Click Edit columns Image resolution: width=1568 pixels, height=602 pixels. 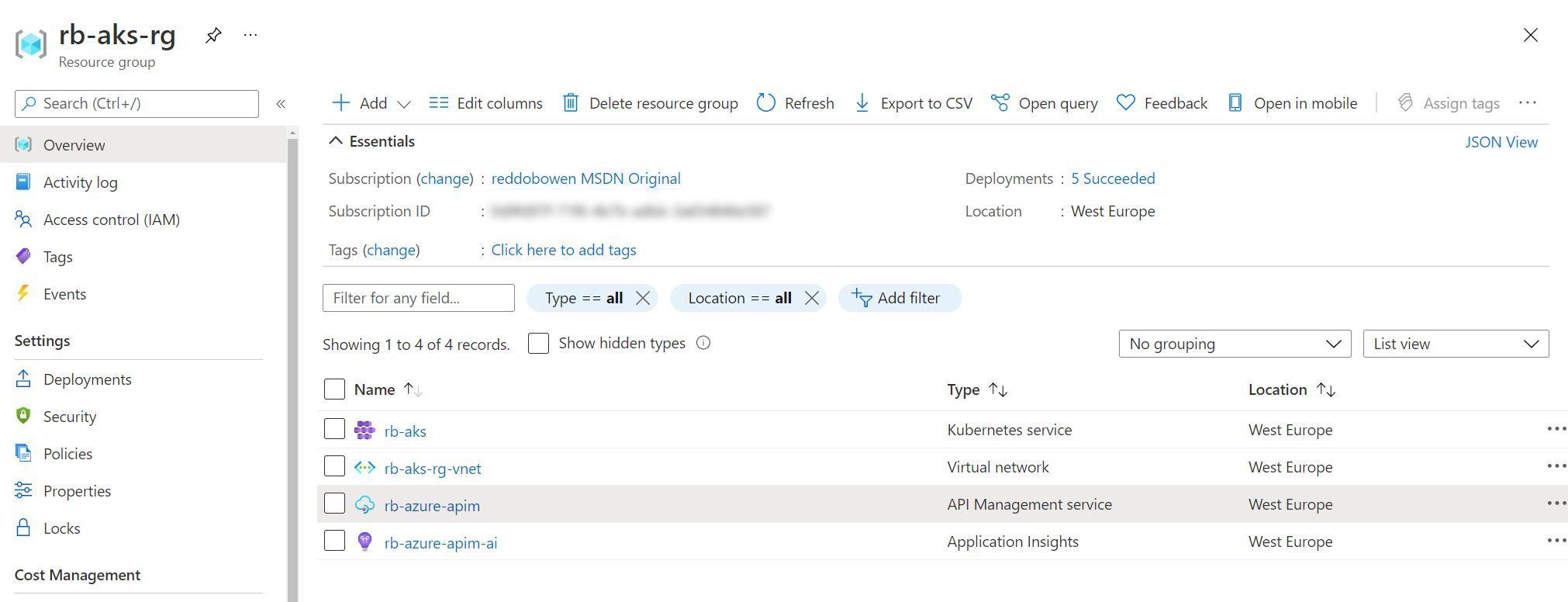click(x=485, y=103)
